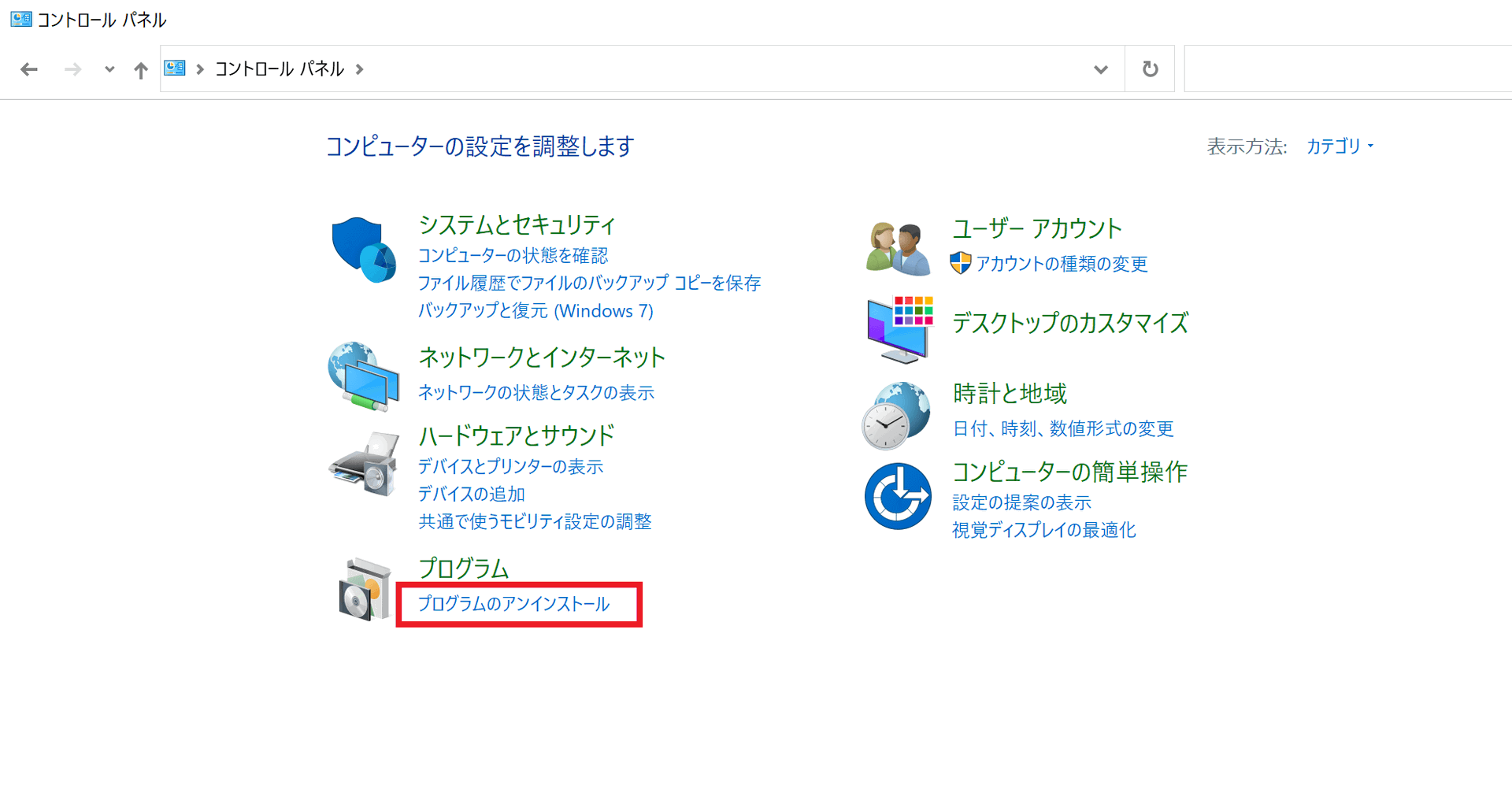Click アカウントの種類の変更 link
The image size is (1512, 789).
[x=1062, y=264]
